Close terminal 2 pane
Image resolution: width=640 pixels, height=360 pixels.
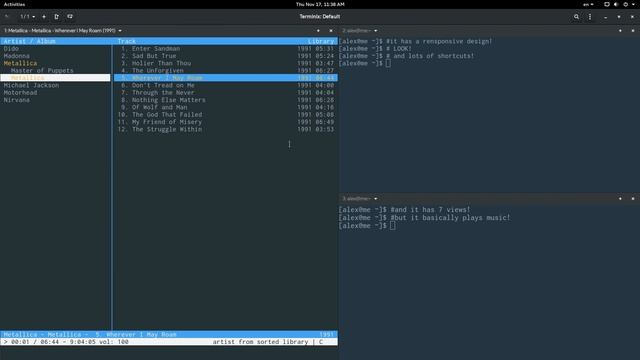[x=633, y=31]
